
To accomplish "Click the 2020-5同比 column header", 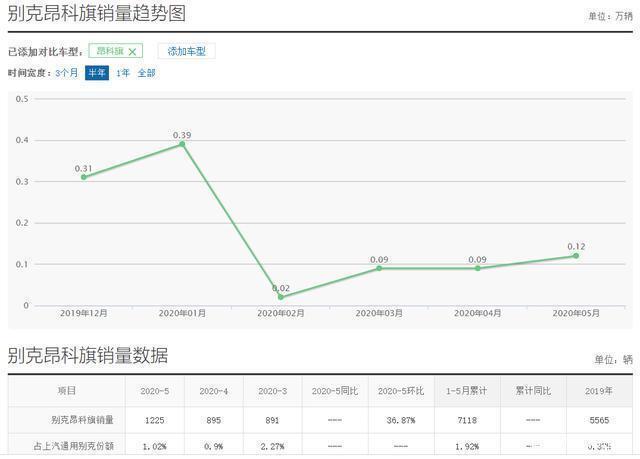I will pyautogui.click(x=335, y=391).
